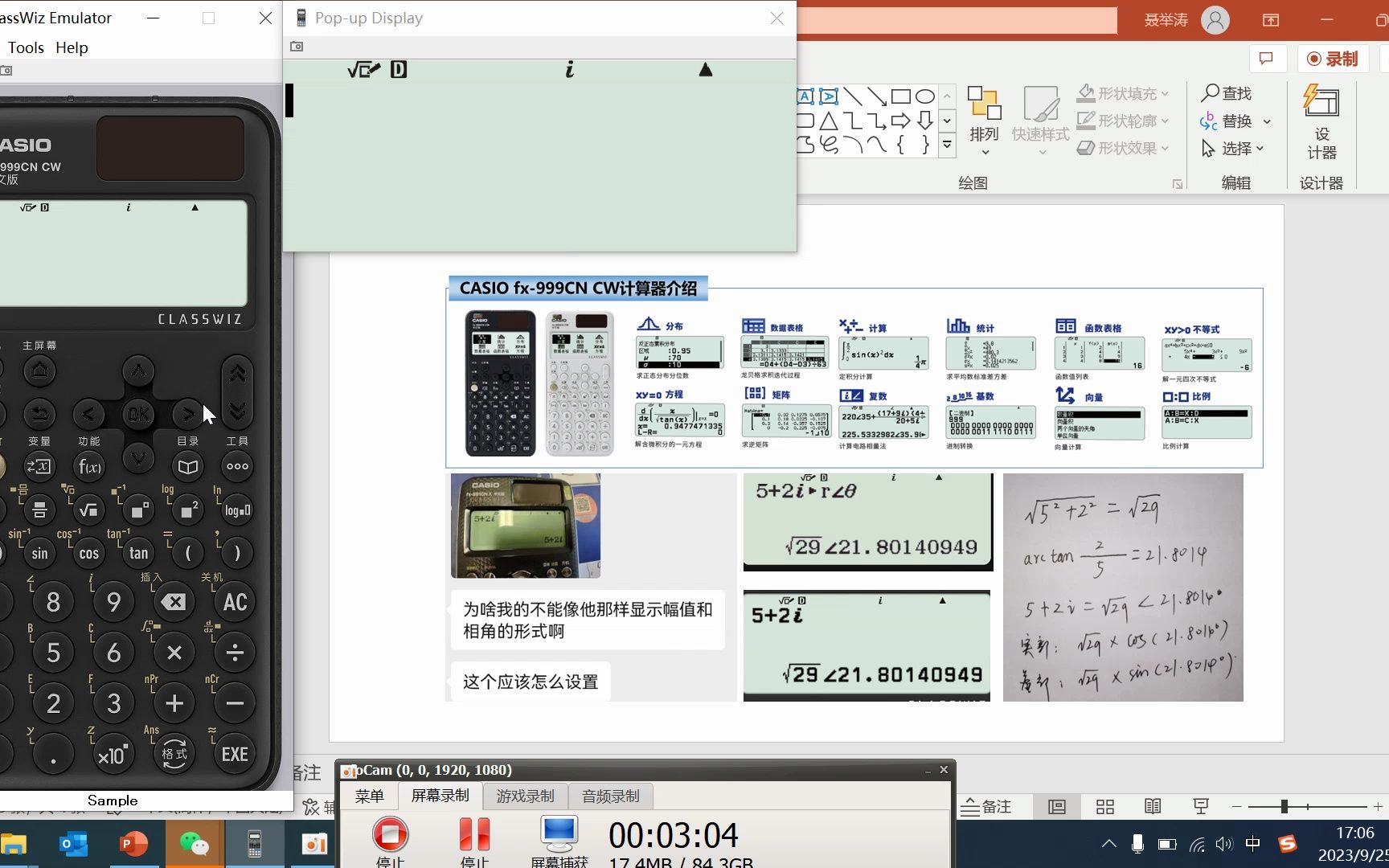Viewport: 1389px width, 868px height.
Task: Click the calculator's right arrow key
Action: tap(187, 414)
